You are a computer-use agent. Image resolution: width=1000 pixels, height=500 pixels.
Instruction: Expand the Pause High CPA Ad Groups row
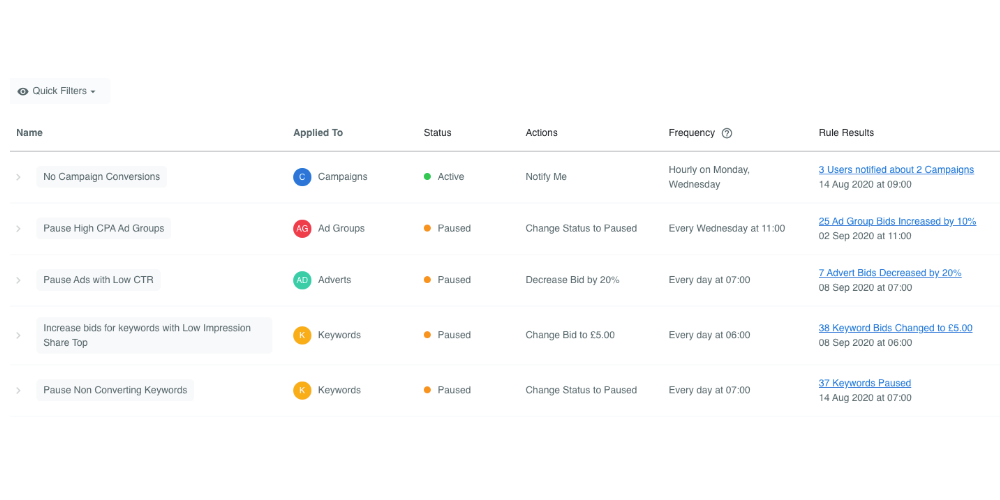18,228
